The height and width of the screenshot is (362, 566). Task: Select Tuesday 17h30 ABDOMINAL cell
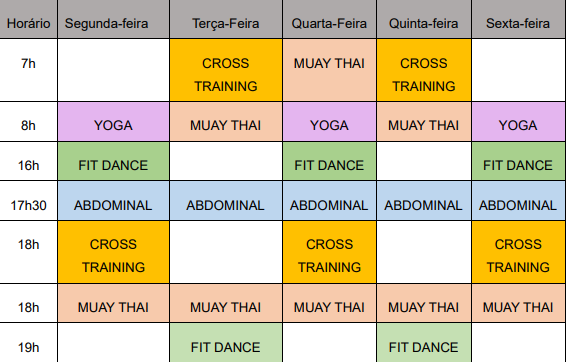(226, 201)
